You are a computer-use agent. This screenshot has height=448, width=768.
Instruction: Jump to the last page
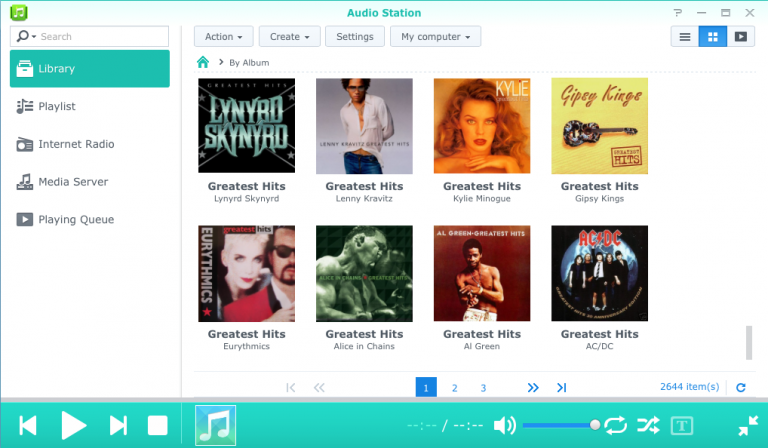[x=561, y=388]
